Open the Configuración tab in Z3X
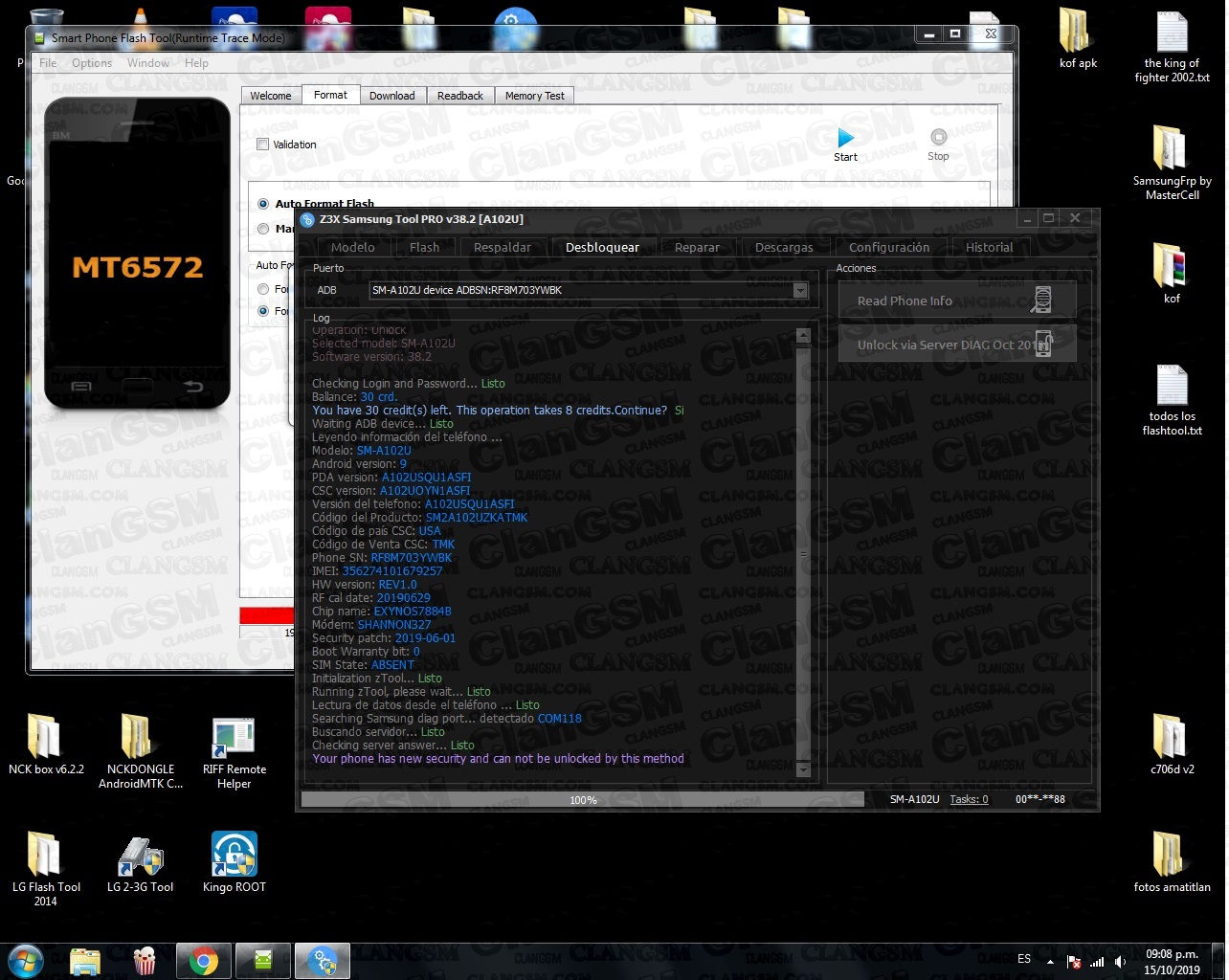1229x980 pixels. click(x=889, y=247)
